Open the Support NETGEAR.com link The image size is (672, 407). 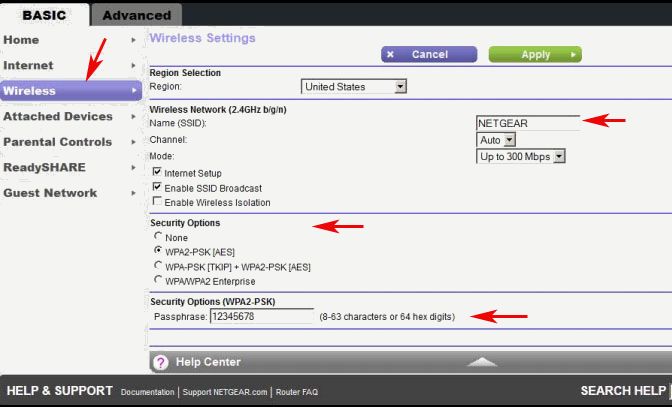[225, 392]
